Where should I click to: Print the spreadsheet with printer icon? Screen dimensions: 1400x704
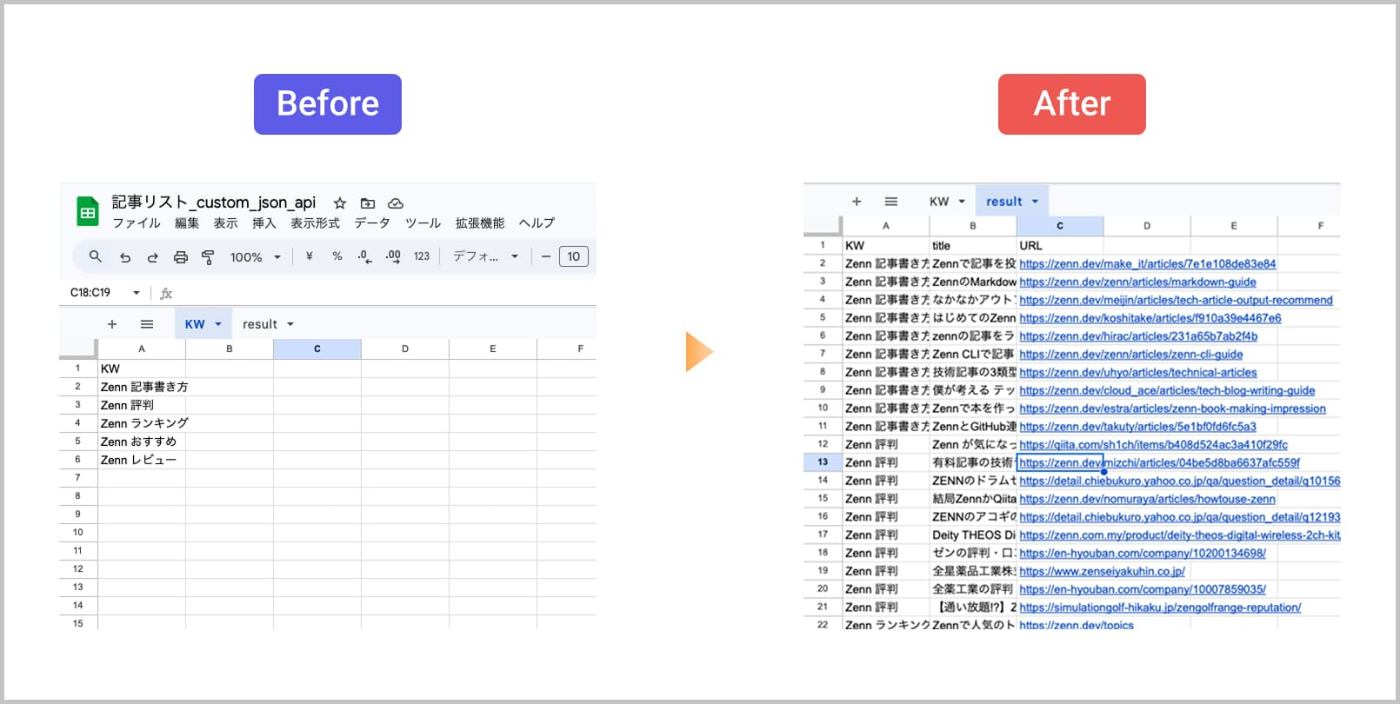click(181, 257)
